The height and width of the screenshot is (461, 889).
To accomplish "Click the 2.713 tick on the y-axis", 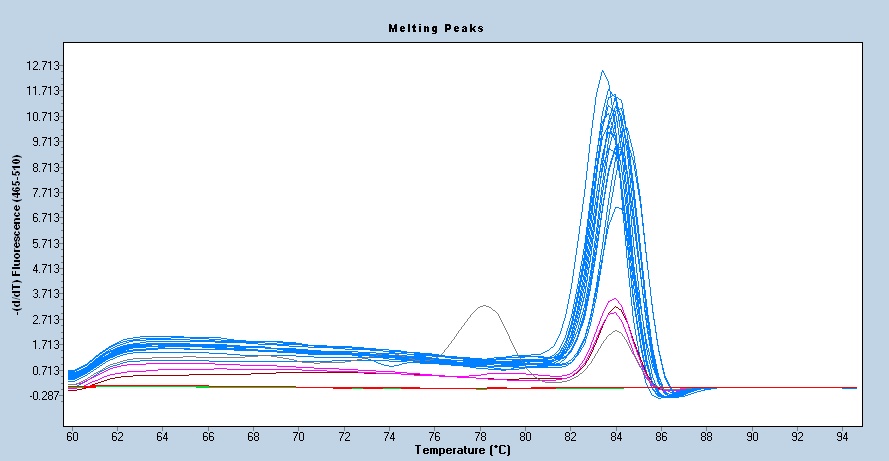I will click(x=45, y=319).
